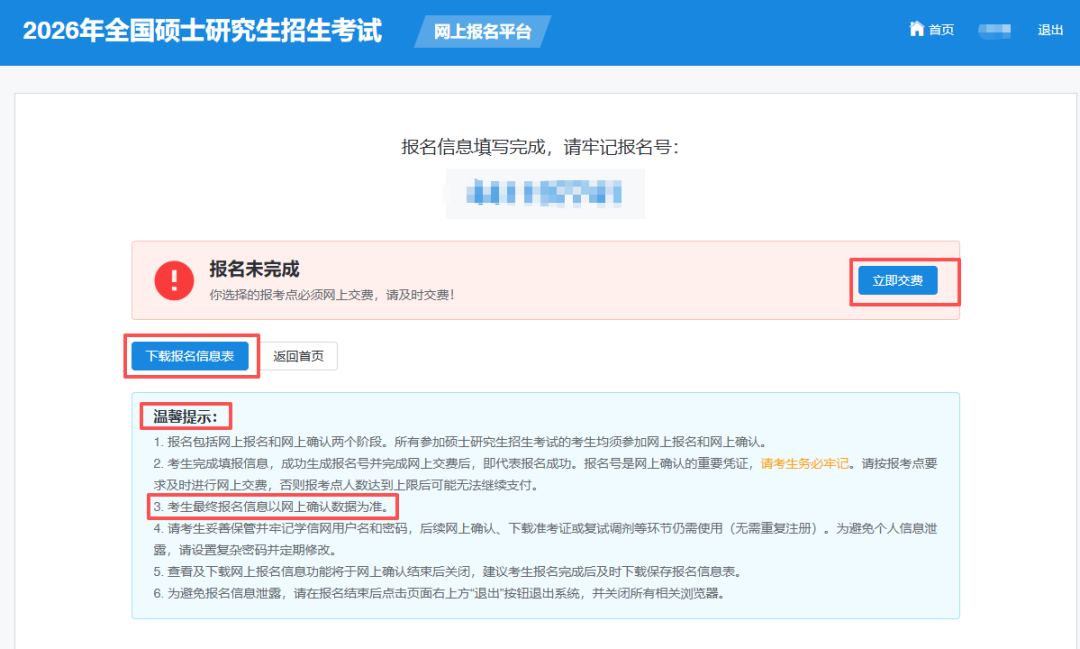
Task: Click the 返回首页 button
Action: [299, 356]
